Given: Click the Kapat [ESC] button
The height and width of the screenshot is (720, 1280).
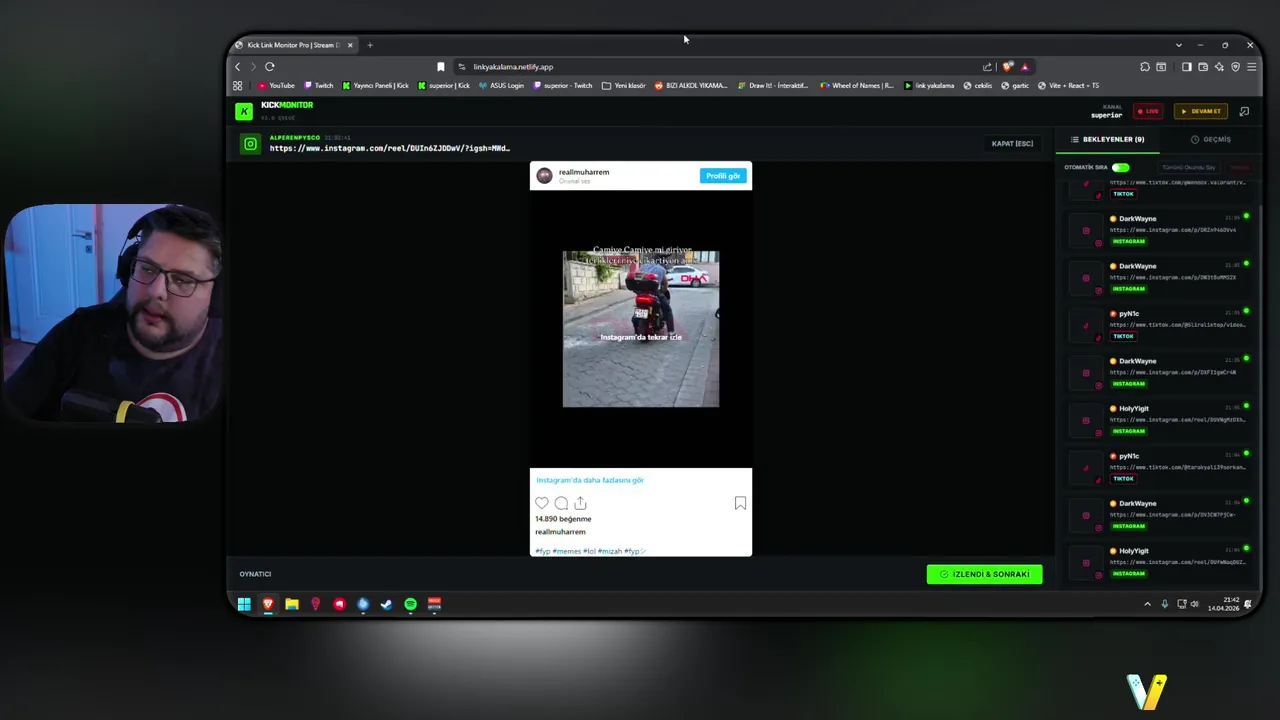Looking at the screenshot, I should click(x=1012, y=144).
